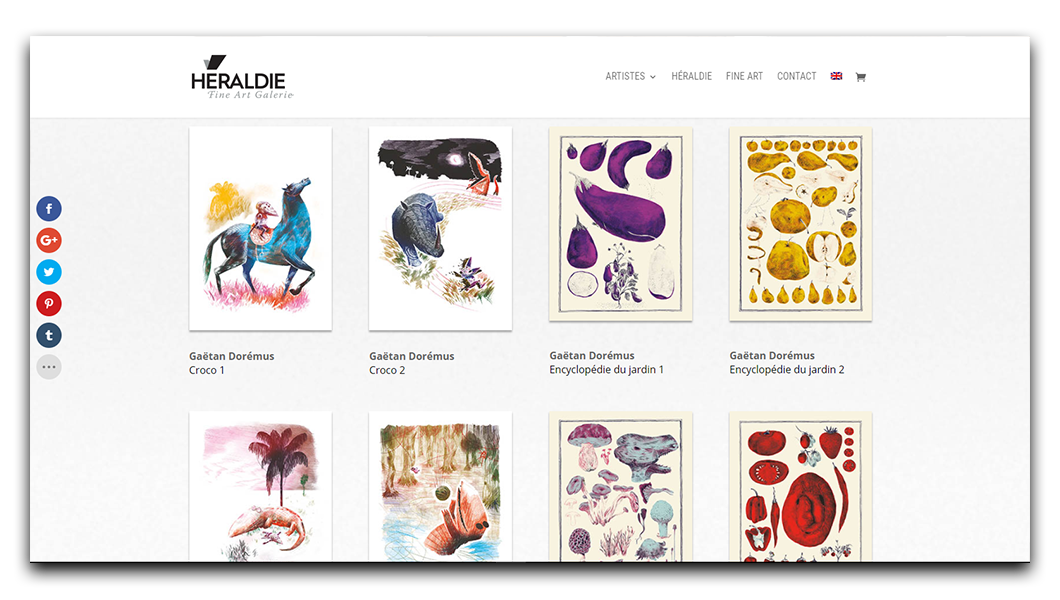
Task: Expand the Artistes dropdown menu
Action: [630, 76]
